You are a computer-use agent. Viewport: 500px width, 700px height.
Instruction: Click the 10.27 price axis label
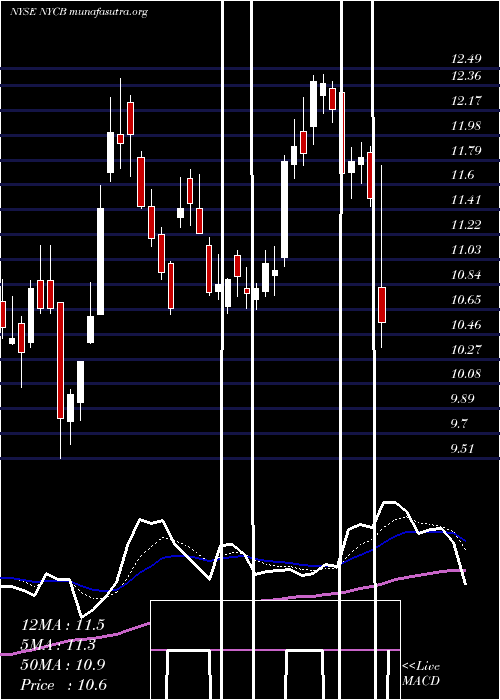point(466,349)
